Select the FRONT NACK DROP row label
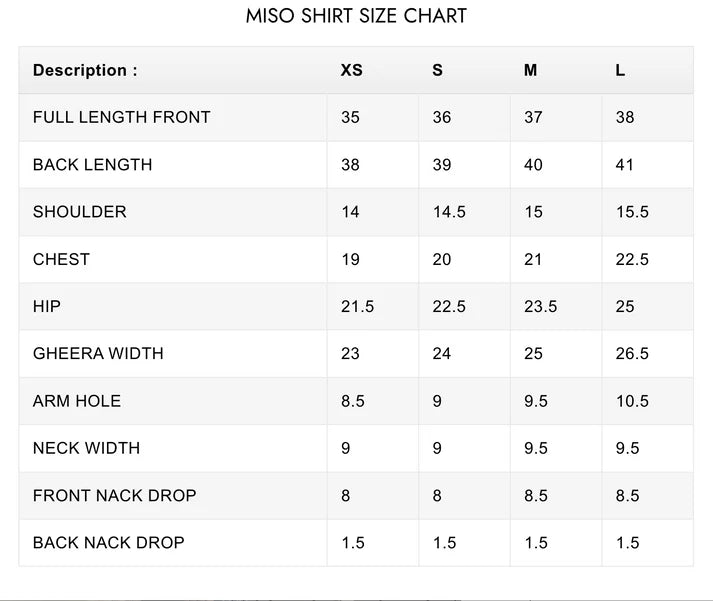Viewport: 713px width, 601px height. (x=115, y=496)
